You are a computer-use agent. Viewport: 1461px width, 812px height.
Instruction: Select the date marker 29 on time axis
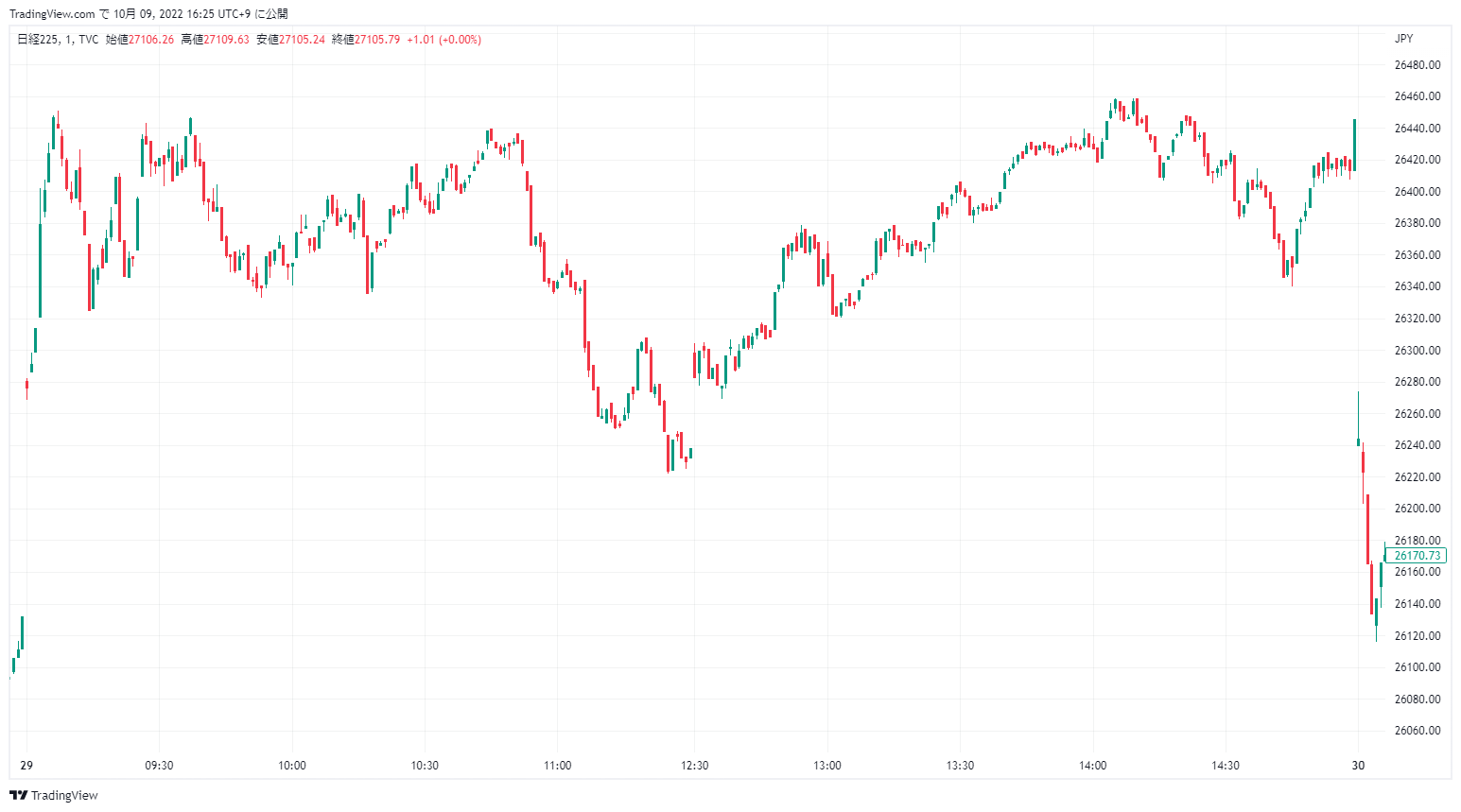(x=26, y=766)
